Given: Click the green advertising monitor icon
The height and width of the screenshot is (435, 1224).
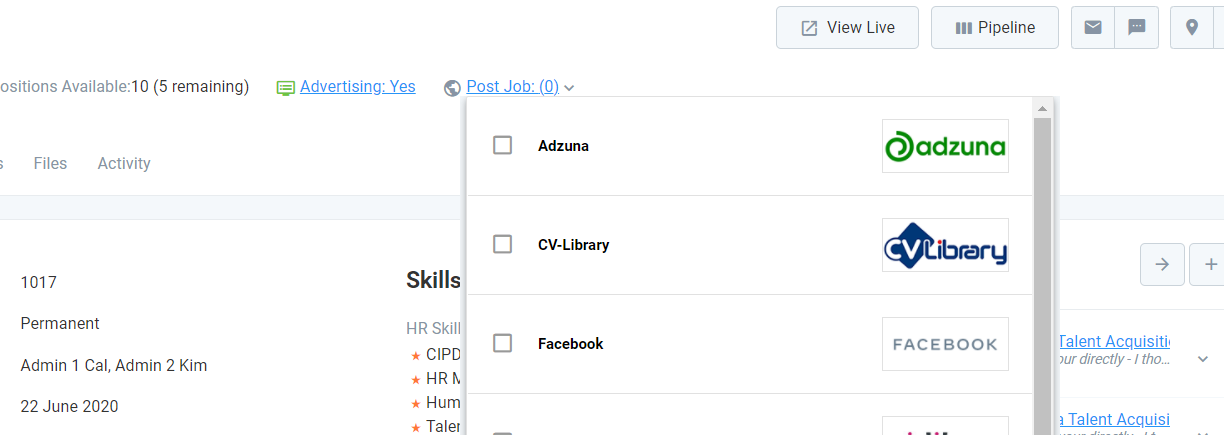Looking at the screenshot, I should click(286, 88).
